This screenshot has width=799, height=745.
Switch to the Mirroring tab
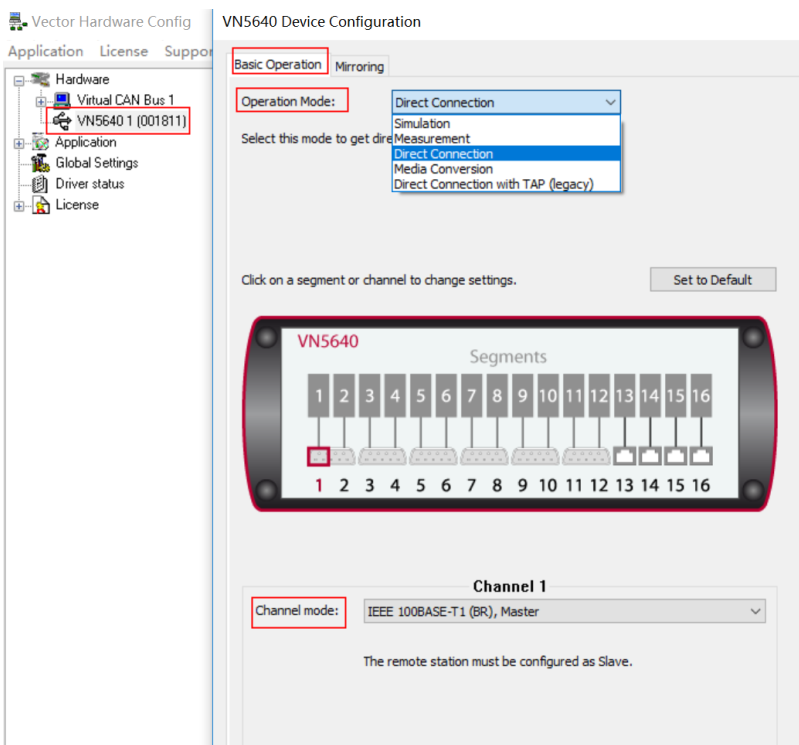click(359, 66)
